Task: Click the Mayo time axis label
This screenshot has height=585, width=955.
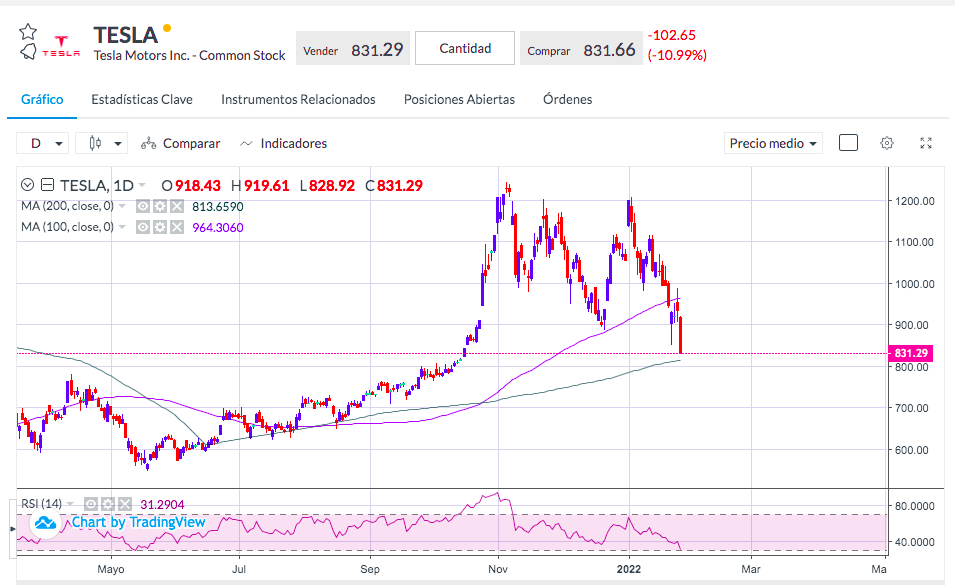Action: click(x=111, y=569)
